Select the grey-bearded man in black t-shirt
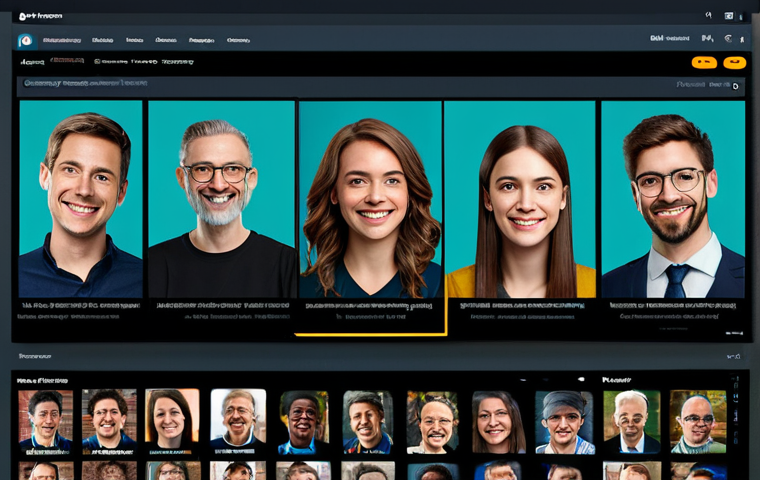Image resolution: width=760 pixels, height=480 pixels. (x=222, y=199)
